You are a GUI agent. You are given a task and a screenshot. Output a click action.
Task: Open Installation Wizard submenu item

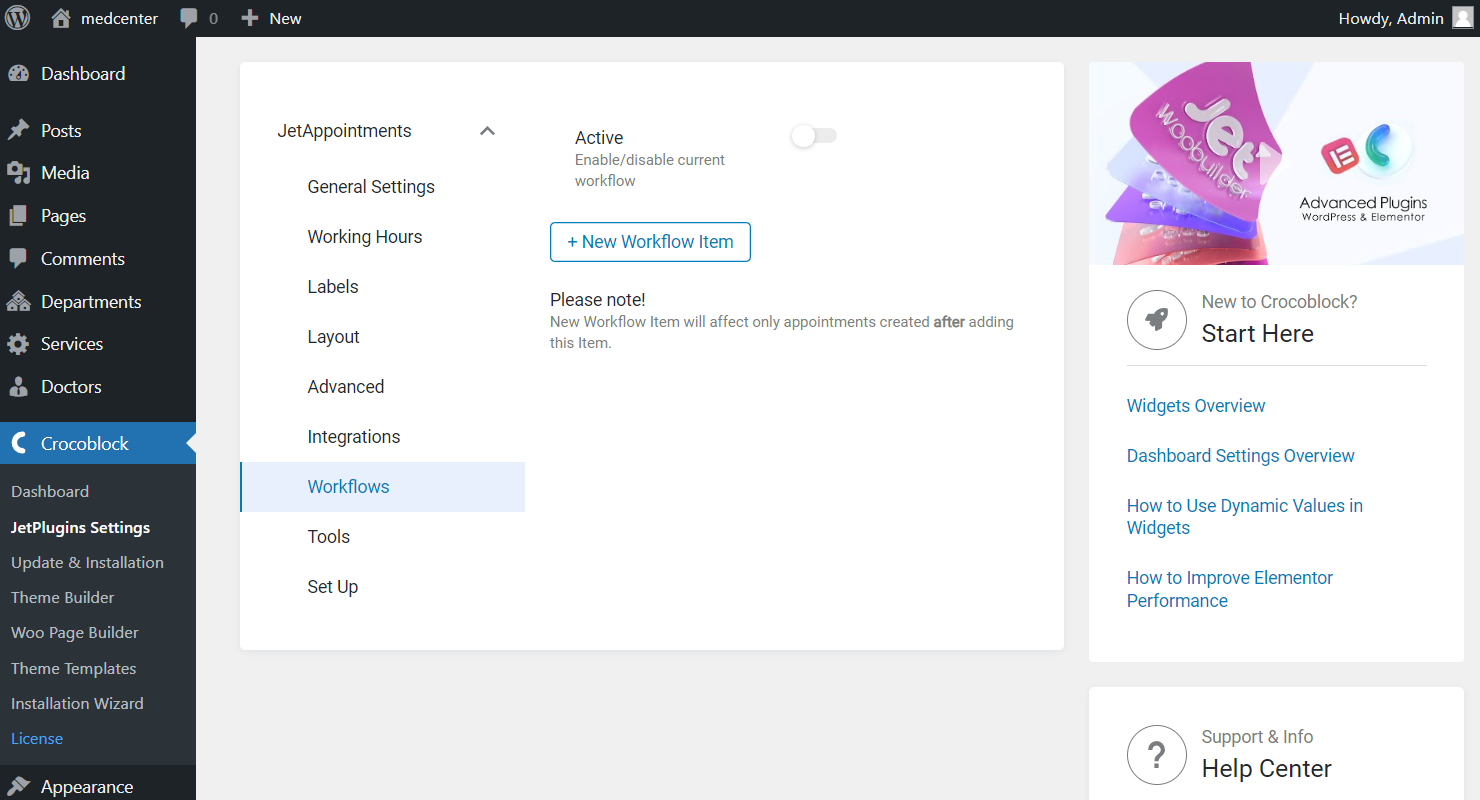tap(77, 704)
